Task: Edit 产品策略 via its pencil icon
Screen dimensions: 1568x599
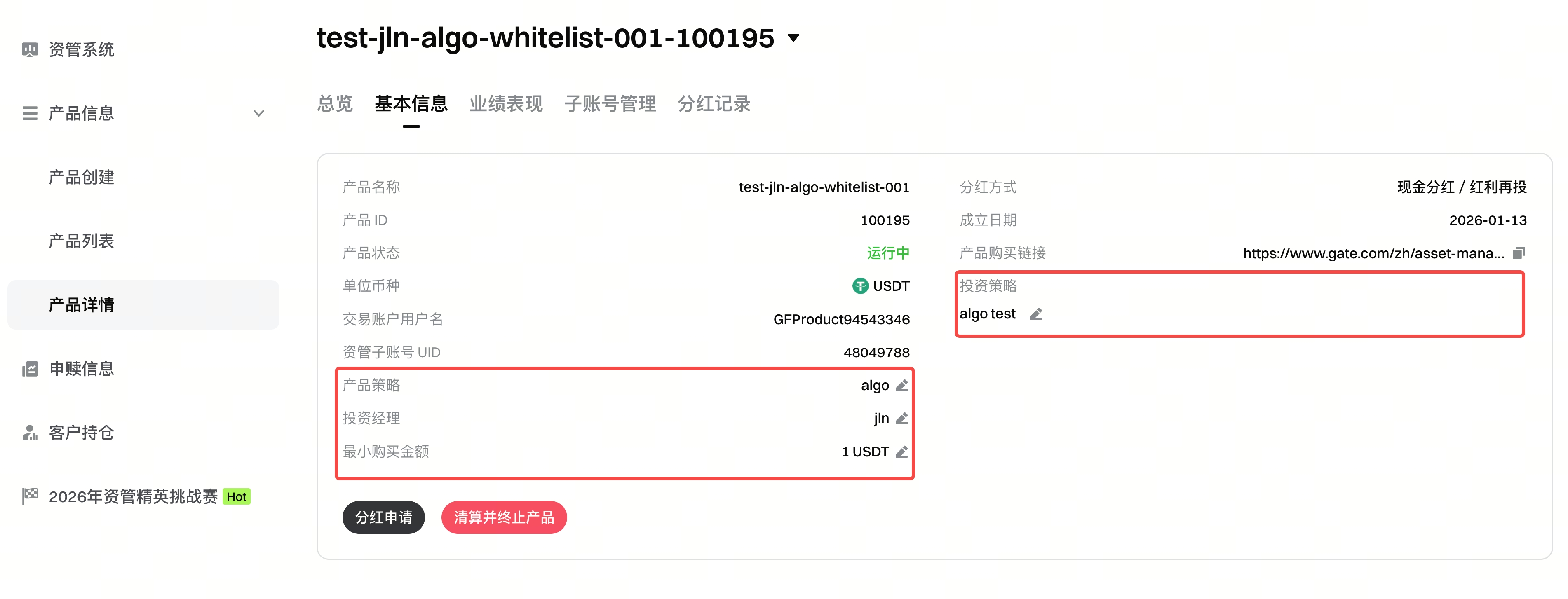Action: 902,385
